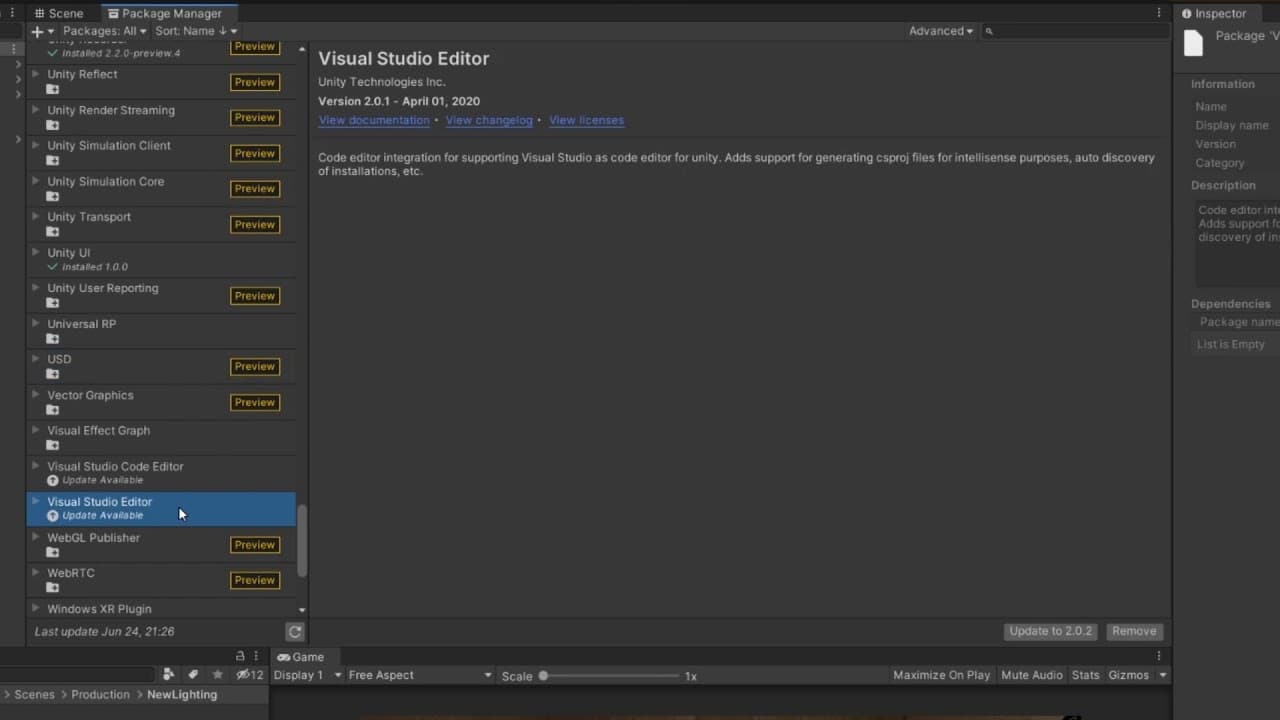Click the folder-plus icon under Unity Transport

[53, 231]
